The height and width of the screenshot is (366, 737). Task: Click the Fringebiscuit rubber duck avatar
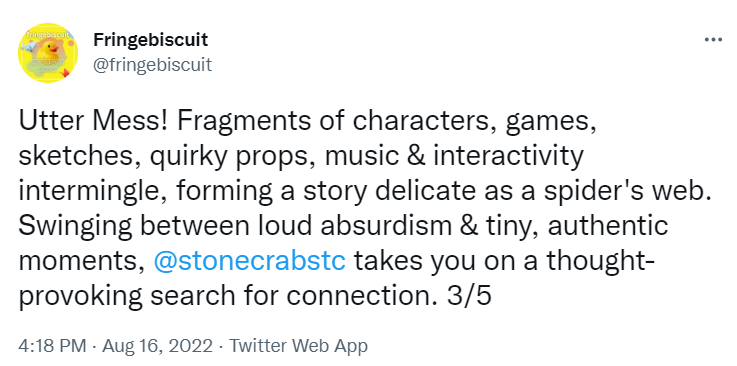[x=47, y=53]
